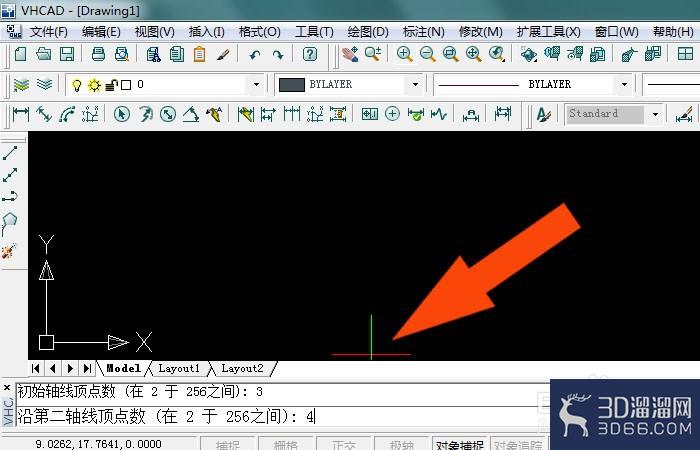
Task: Click the second layer stack icon
Action: (x=44, y=84)
